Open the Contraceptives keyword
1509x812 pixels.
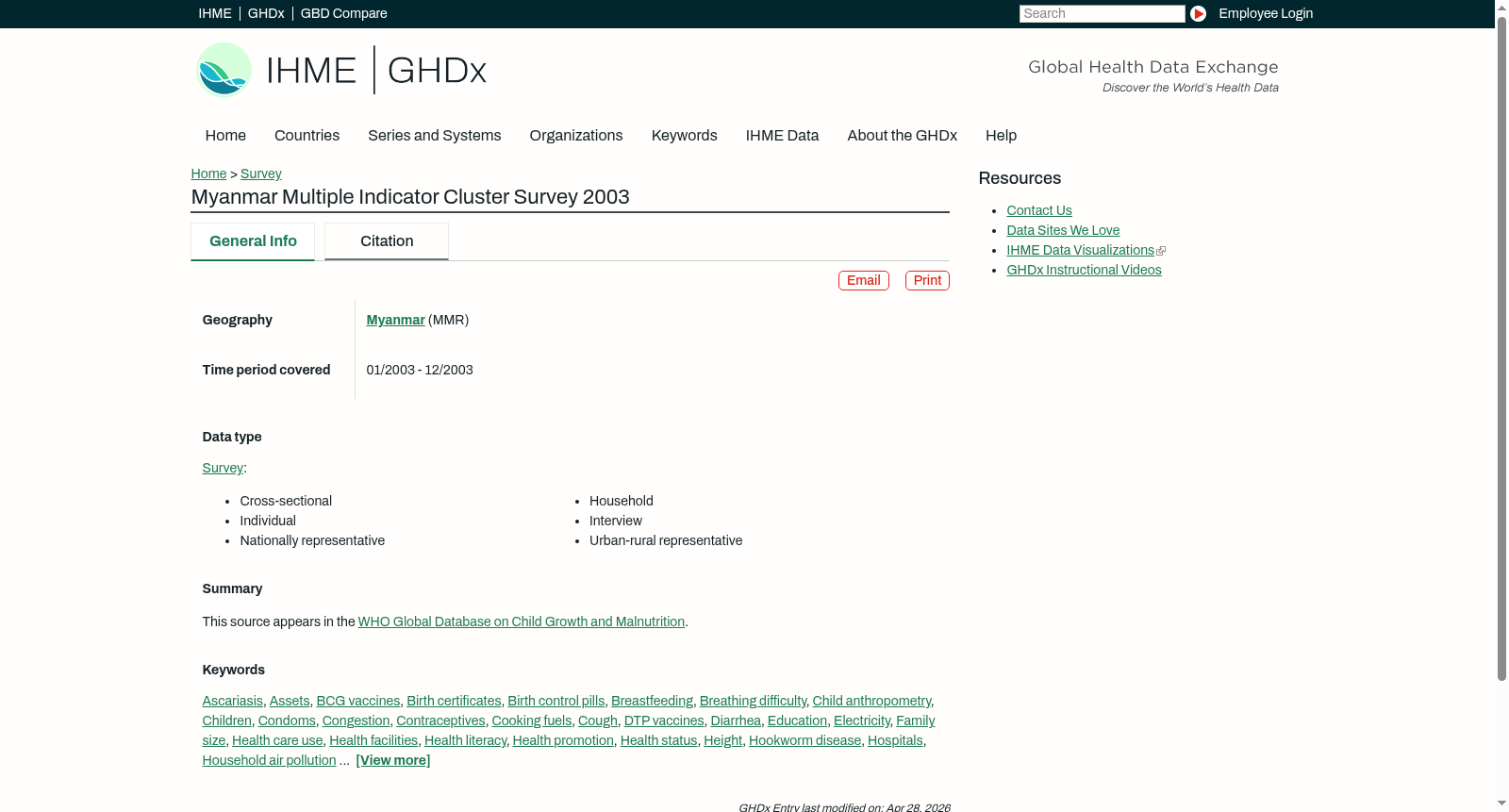point(440,721)
